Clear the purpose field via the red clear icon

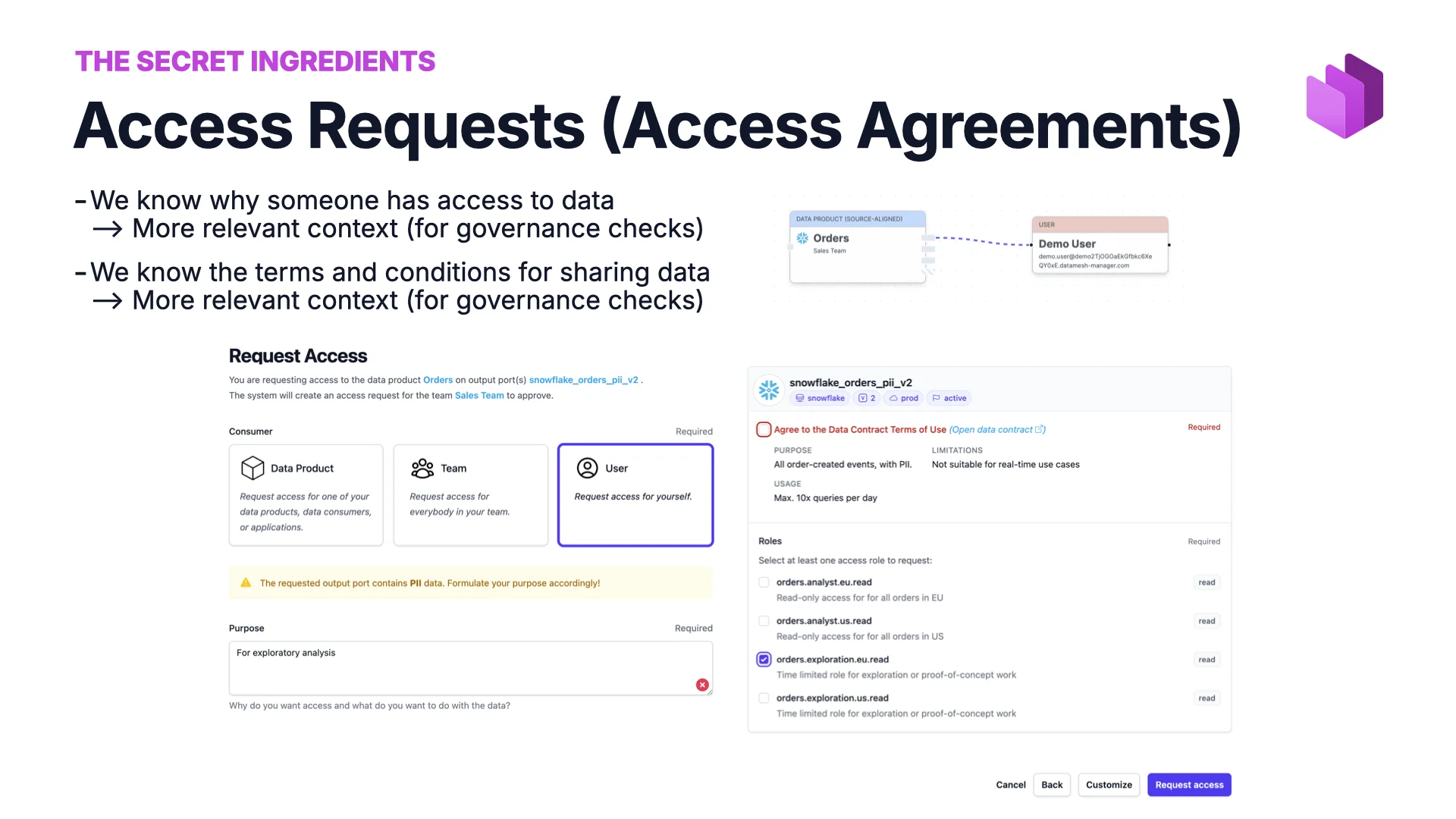pyautogui.click(x=702, y=684)
